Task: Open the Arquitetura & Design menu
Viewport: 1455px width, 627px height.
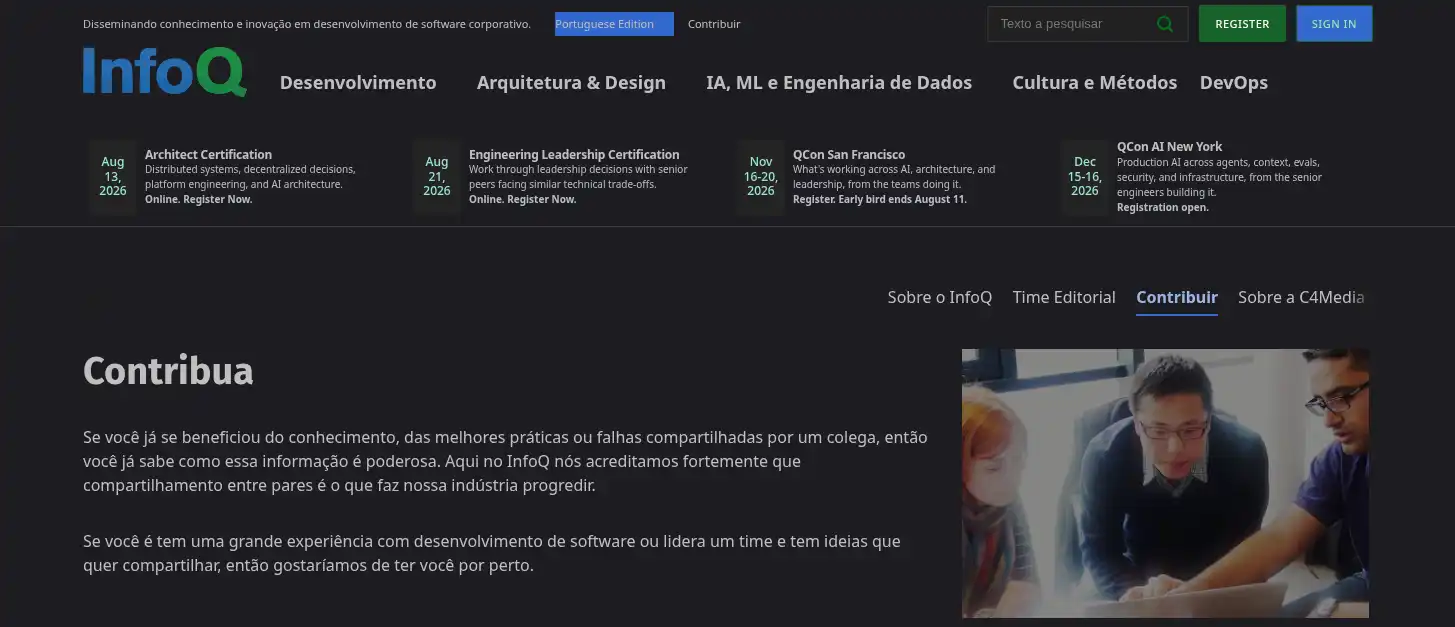Action: point(571,83)
